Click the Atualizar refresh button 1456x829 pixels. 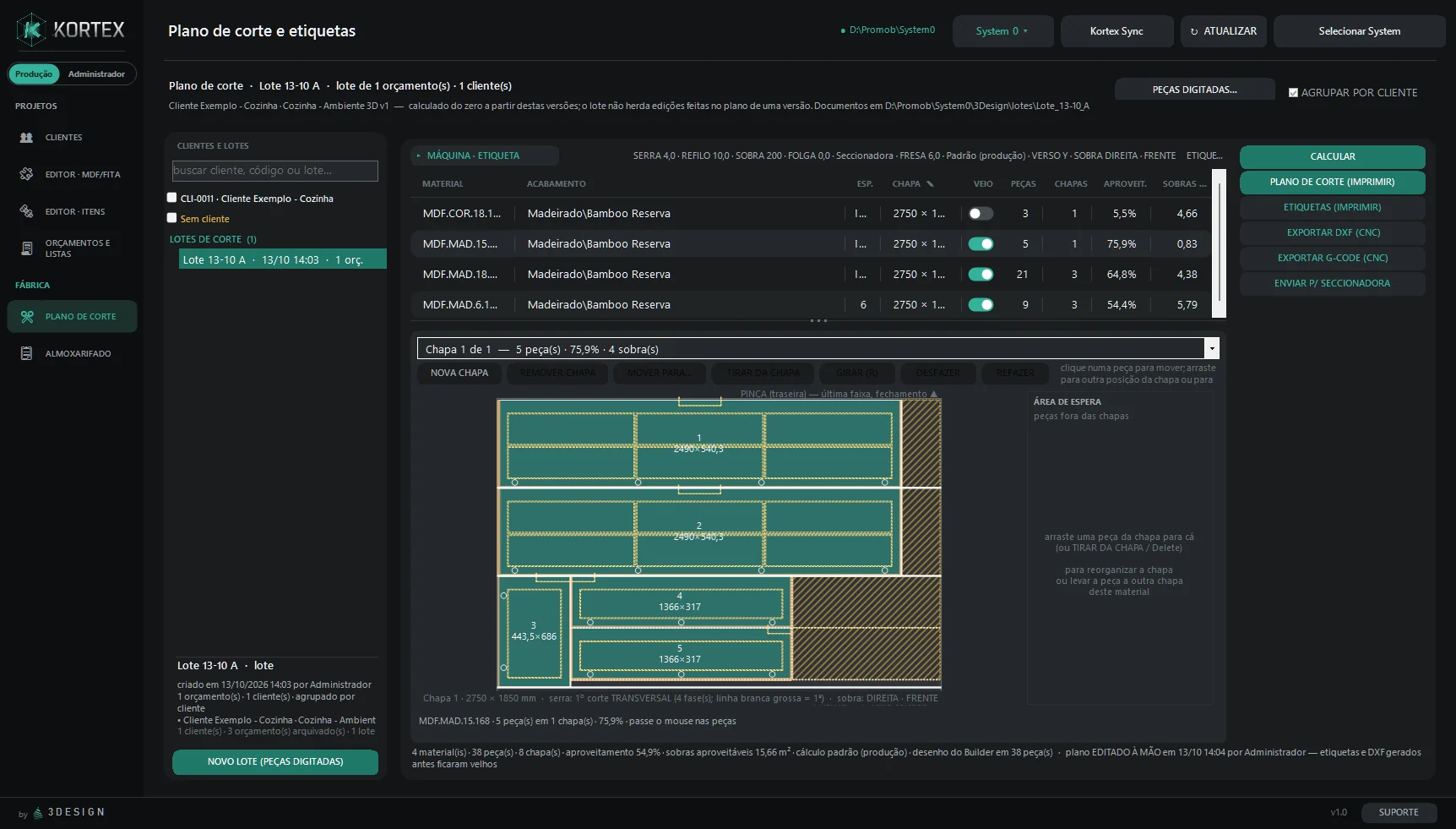(x=1223, y=31)
